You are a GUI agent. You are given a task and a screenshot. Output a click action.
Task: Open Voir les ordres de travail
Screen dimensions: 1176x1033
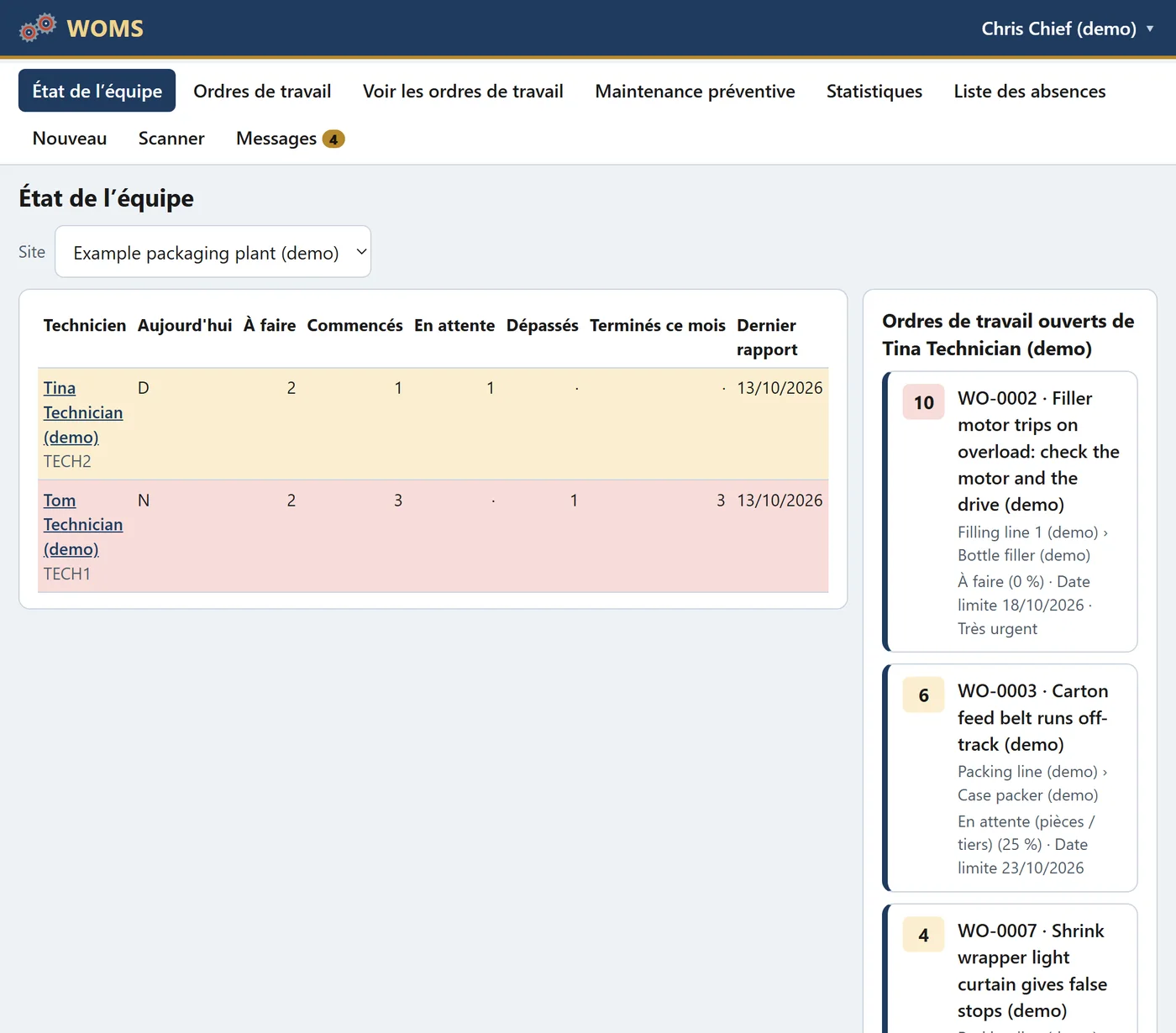[x=463, y=91]
